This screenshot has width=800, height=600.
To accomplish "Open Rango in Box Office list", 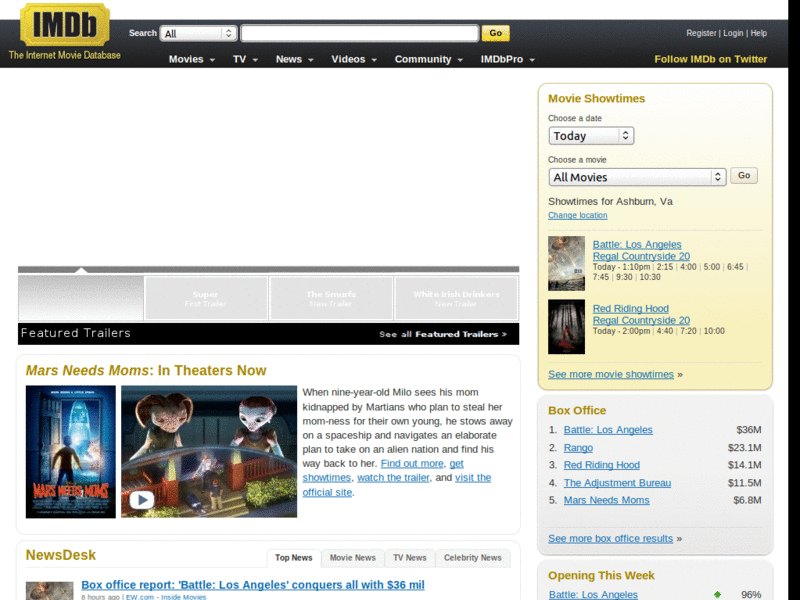I will click(x=578, y=448).
